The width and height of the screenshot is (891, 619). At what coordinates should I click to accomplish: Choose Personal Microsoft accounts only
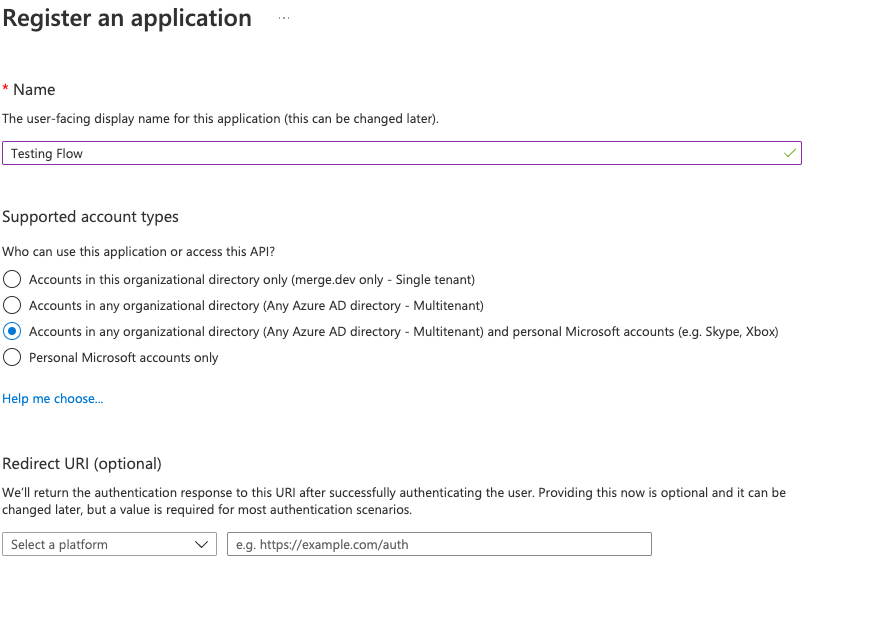[12, 357]
